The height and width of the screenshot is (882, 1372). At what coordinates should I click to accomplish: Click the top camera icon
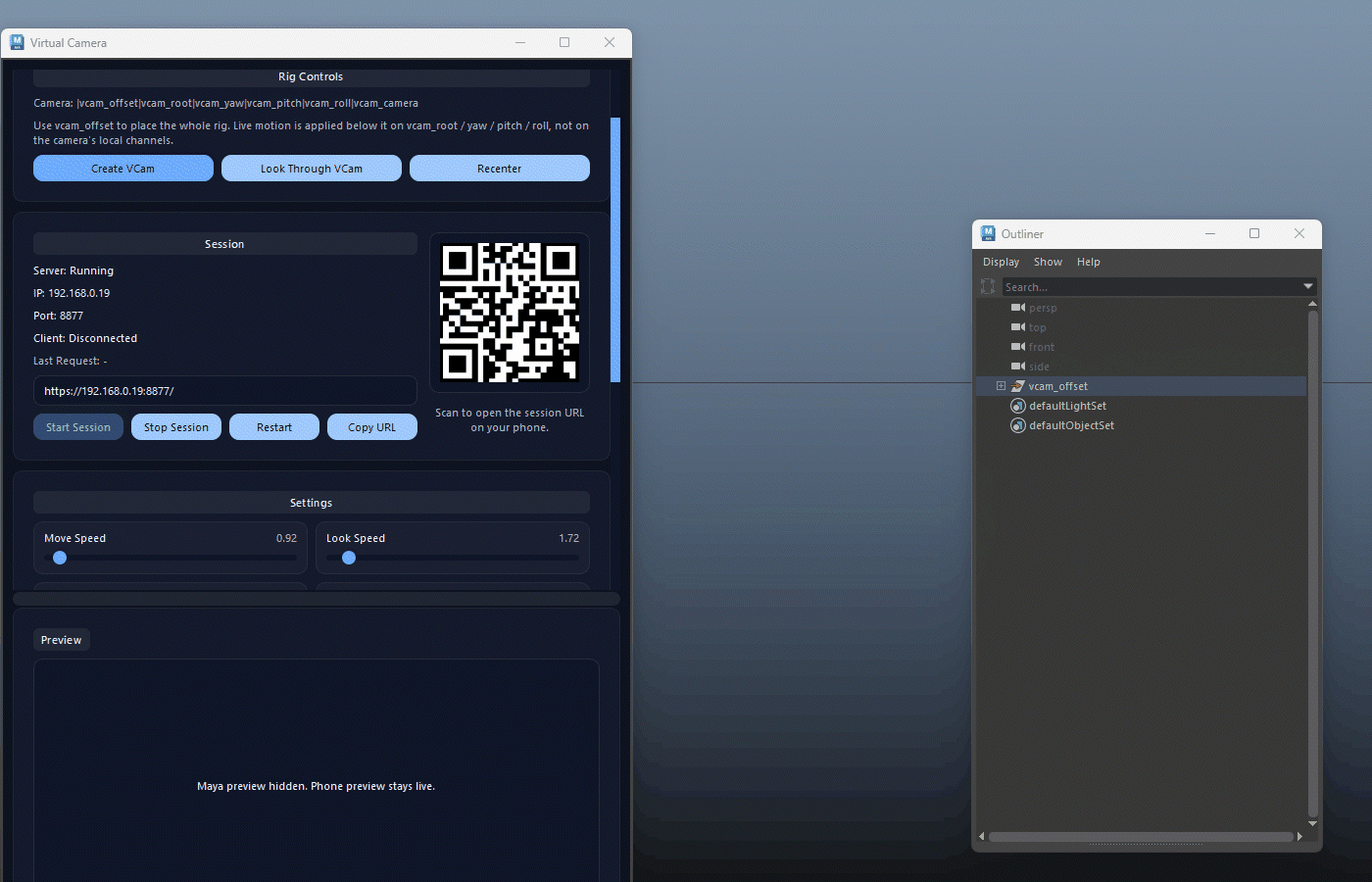point(1018,327)
